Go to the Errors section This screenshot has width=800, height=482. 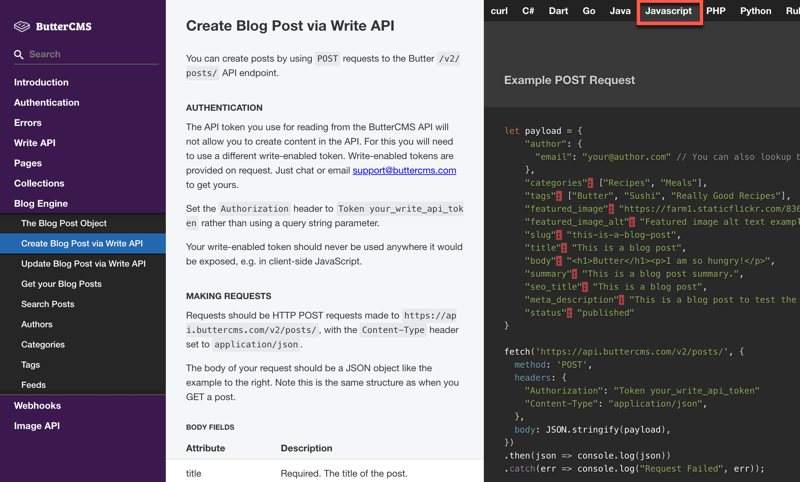click(28, 123)
